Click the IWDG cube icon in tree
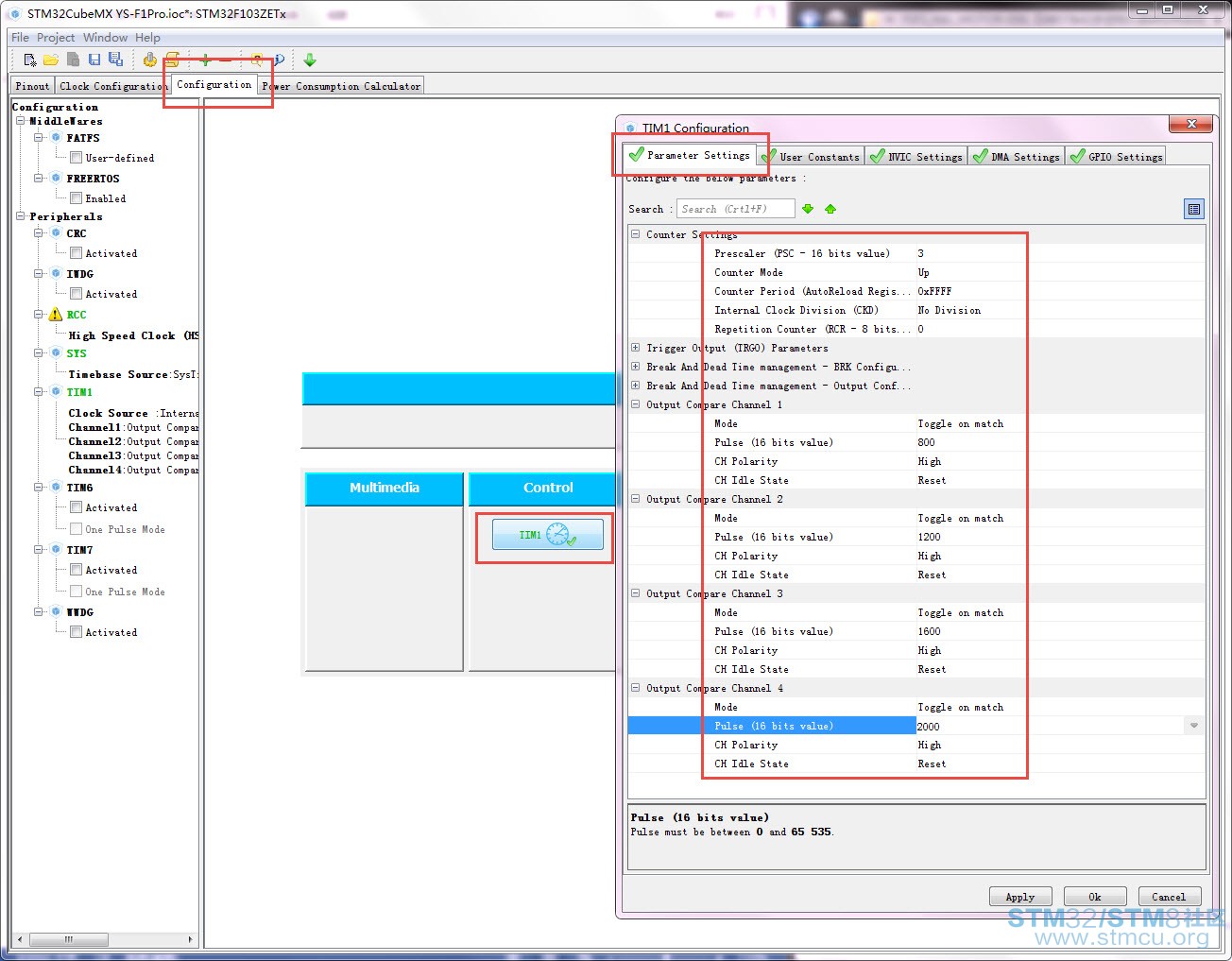 56,274
